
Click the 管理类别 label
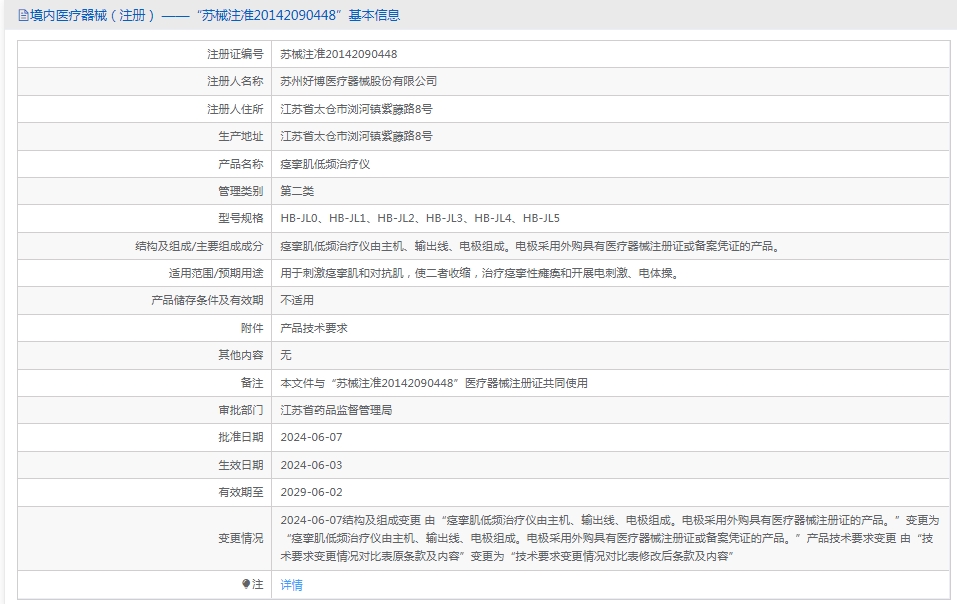tap(240, 191)
